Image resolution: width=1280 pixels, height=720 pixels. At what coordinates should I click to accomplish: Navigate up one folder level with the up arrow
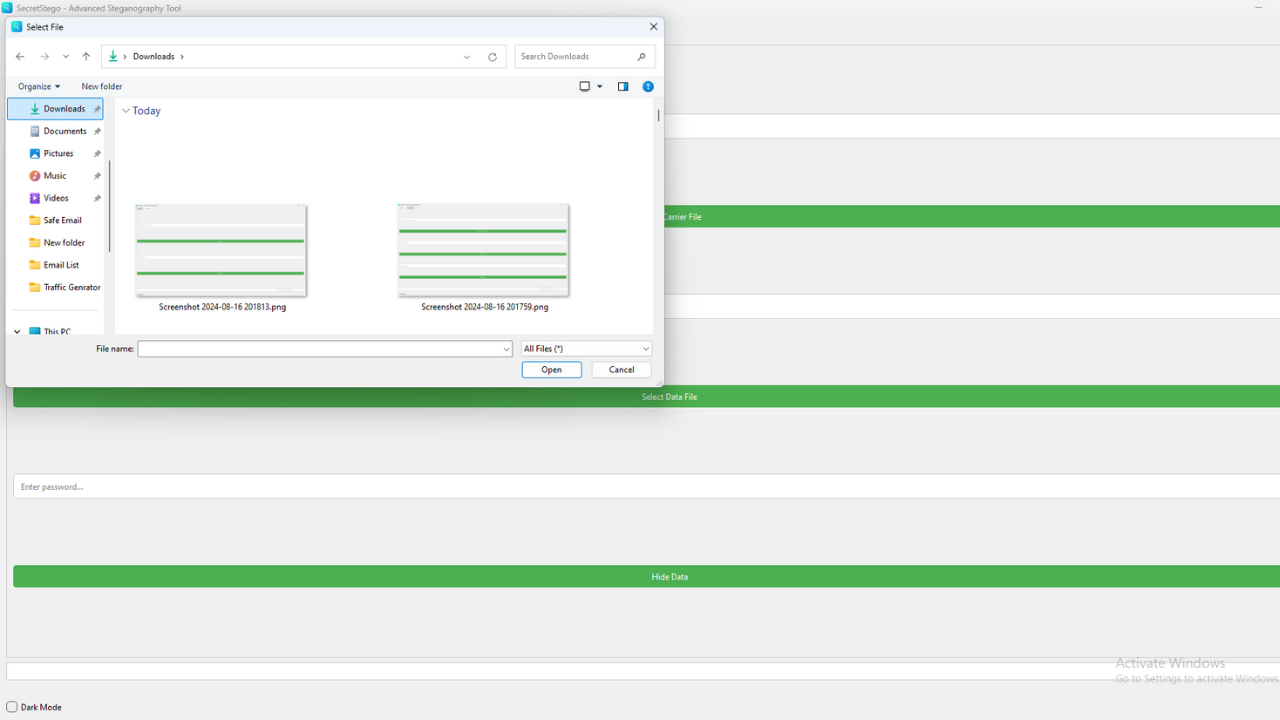(x=86, y=57)
